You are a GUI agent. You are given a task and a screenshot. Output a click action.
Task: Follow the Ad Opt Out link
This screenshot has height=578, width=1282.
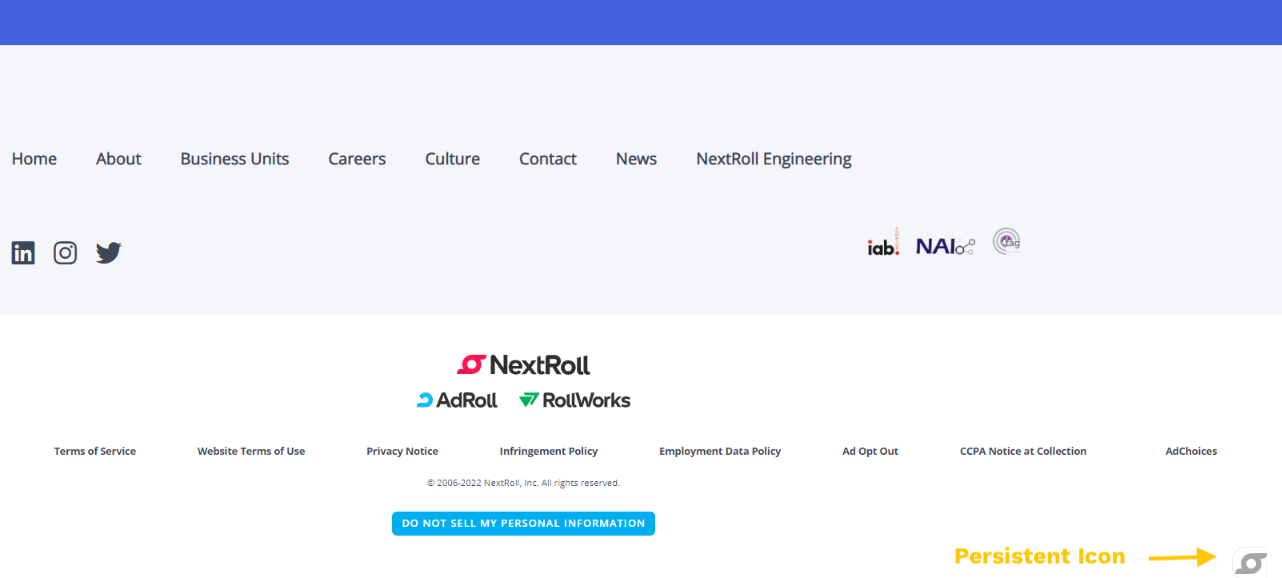[870, 451]
